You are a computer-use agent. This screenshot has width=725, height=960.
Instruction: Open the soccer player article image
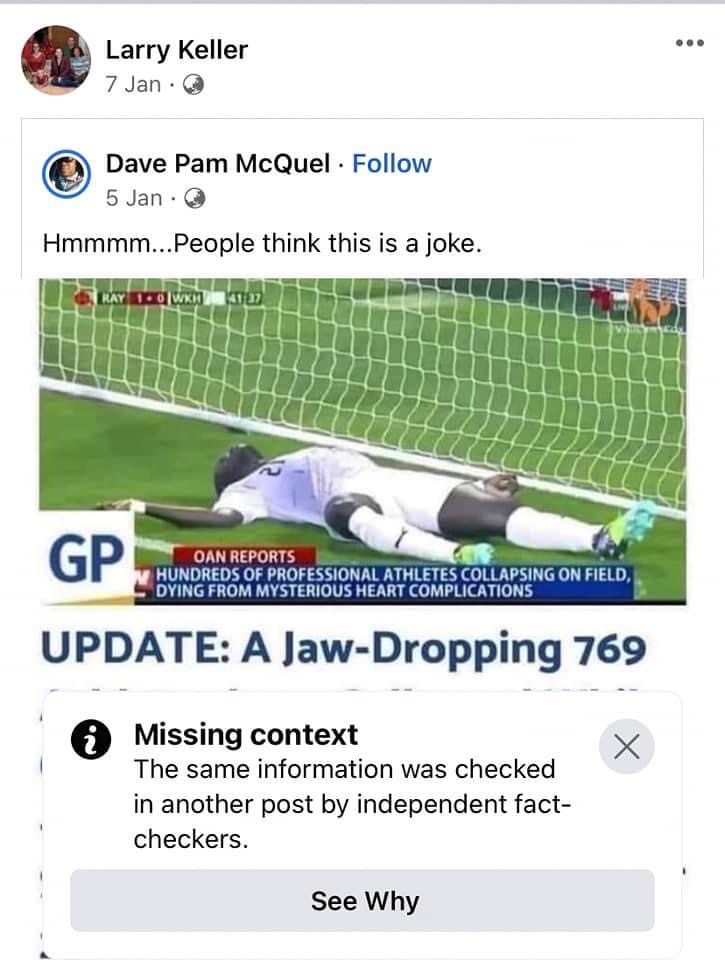pos(362,441)
